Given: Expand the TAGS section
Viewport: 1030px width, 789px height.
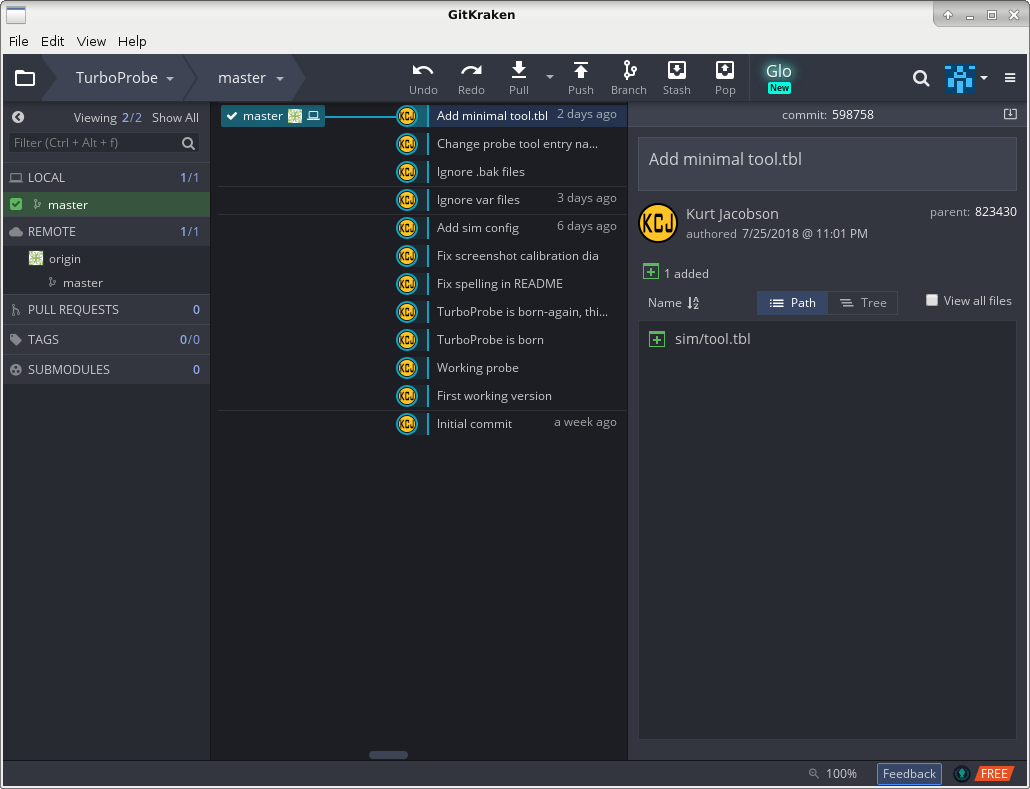Looking at the screenshot, I should (106, 340).
